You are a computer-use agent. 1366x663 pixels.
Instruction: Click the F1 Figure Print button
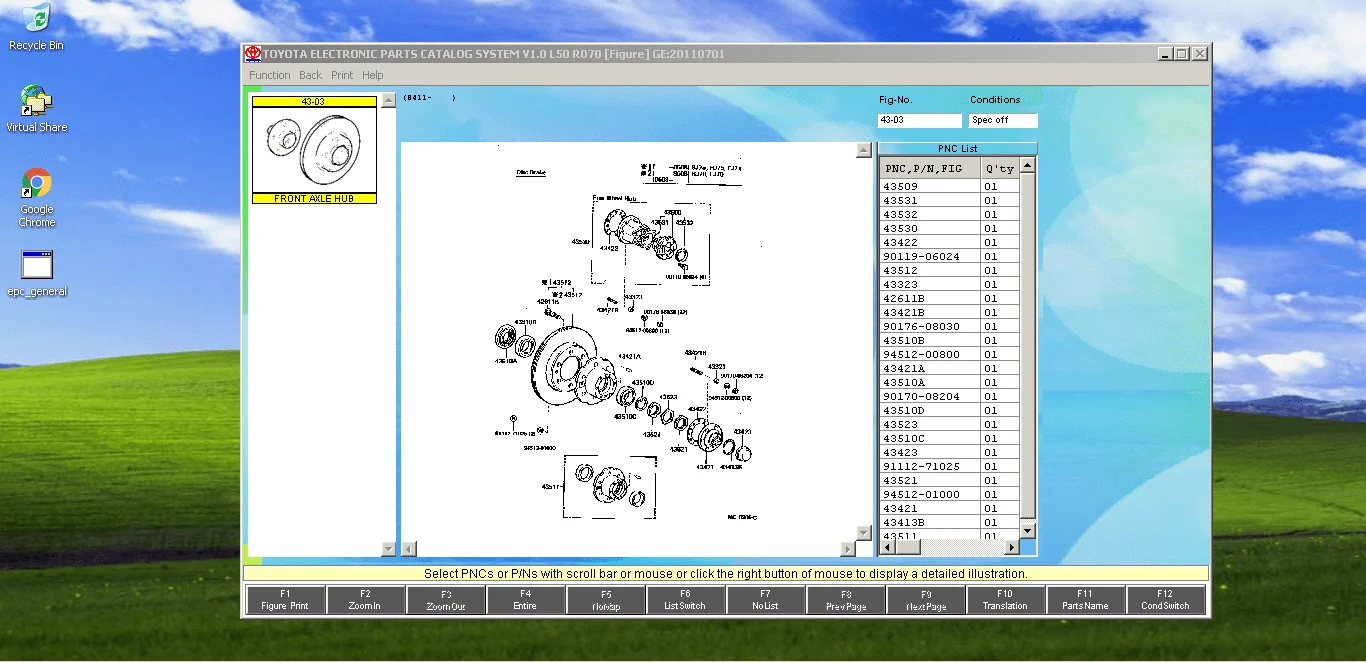click(x=285, y=600)
